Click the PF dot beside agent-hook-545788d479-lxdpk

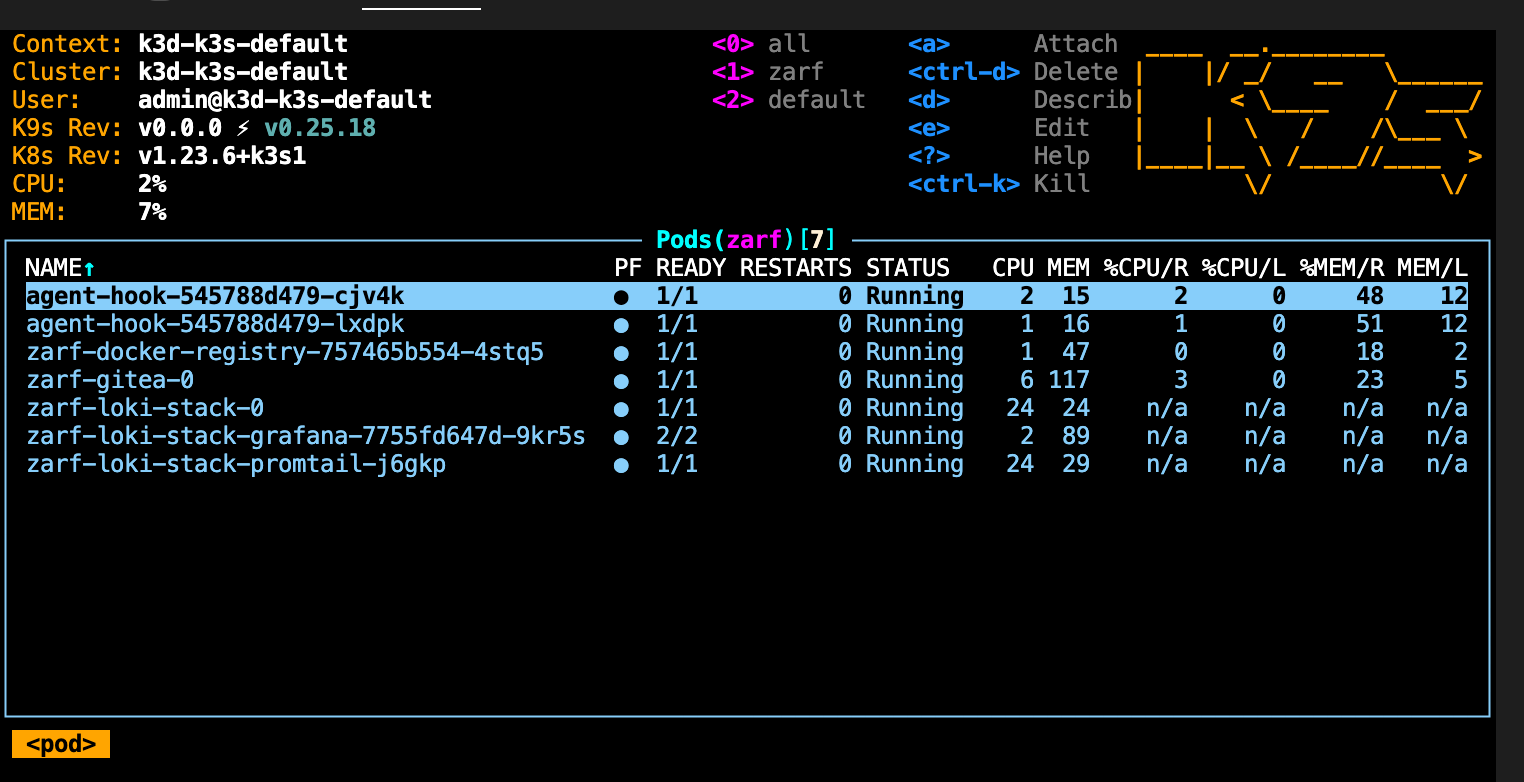[x=621, y=324]
